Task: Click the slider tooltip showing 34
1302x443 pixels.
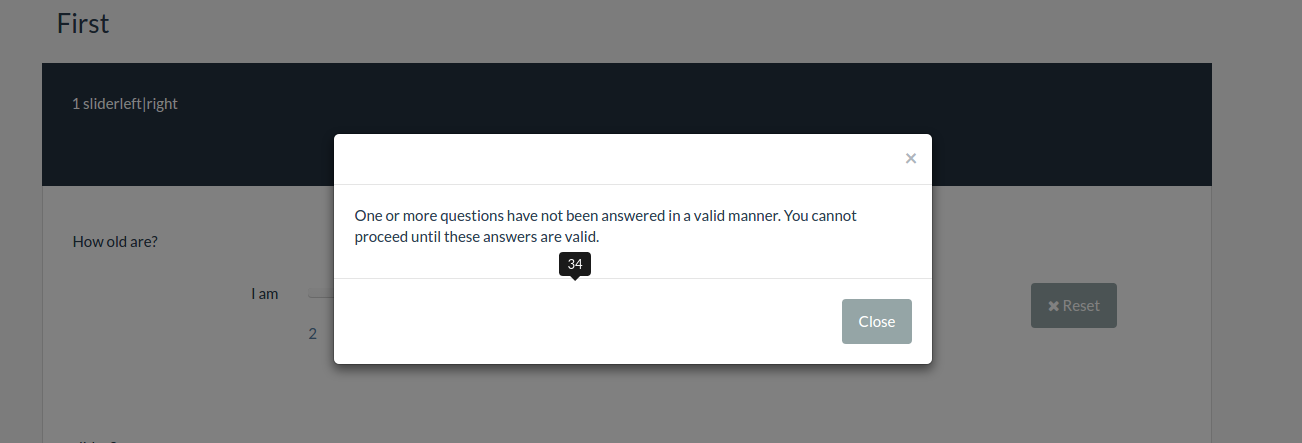Action: pos(575,264)
